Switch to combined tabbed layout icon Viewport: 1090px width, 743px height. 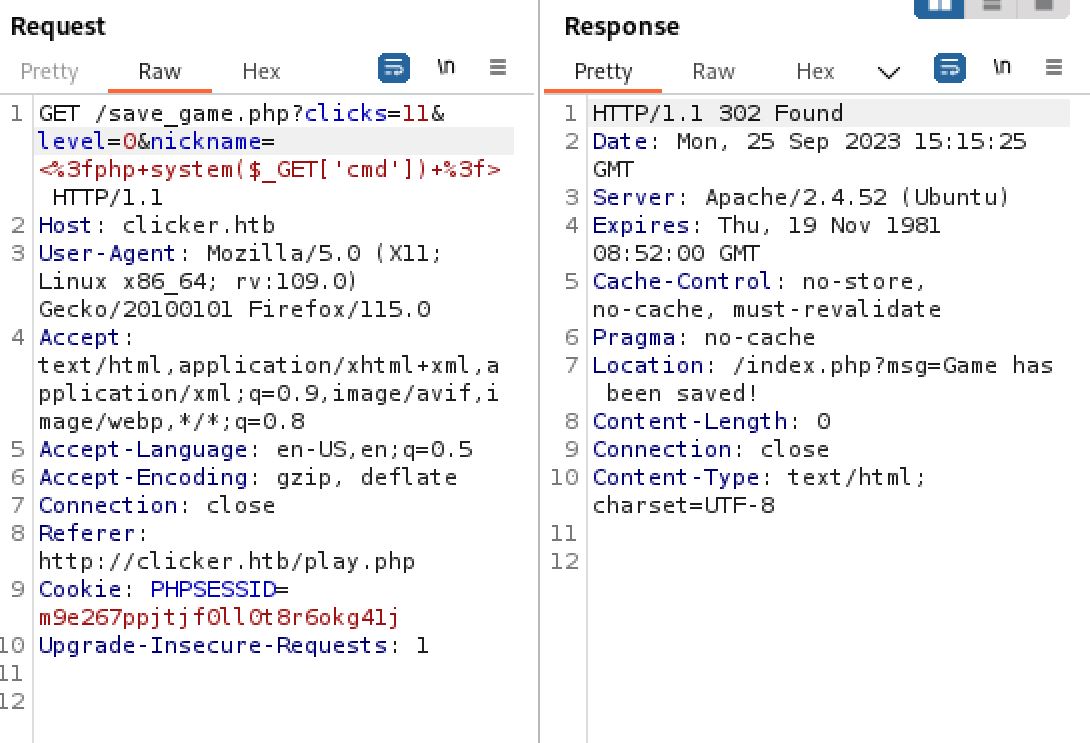click(x=1042, y=6)
